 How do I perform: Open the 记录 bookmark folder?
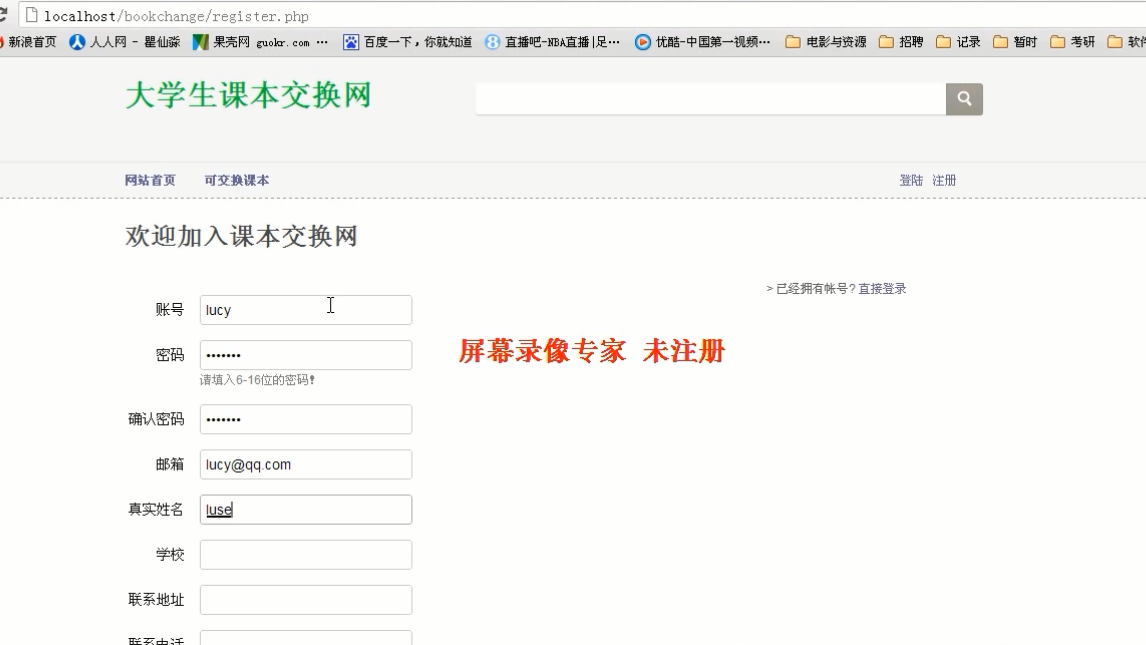pyautogui.click(x=958, y=42)
